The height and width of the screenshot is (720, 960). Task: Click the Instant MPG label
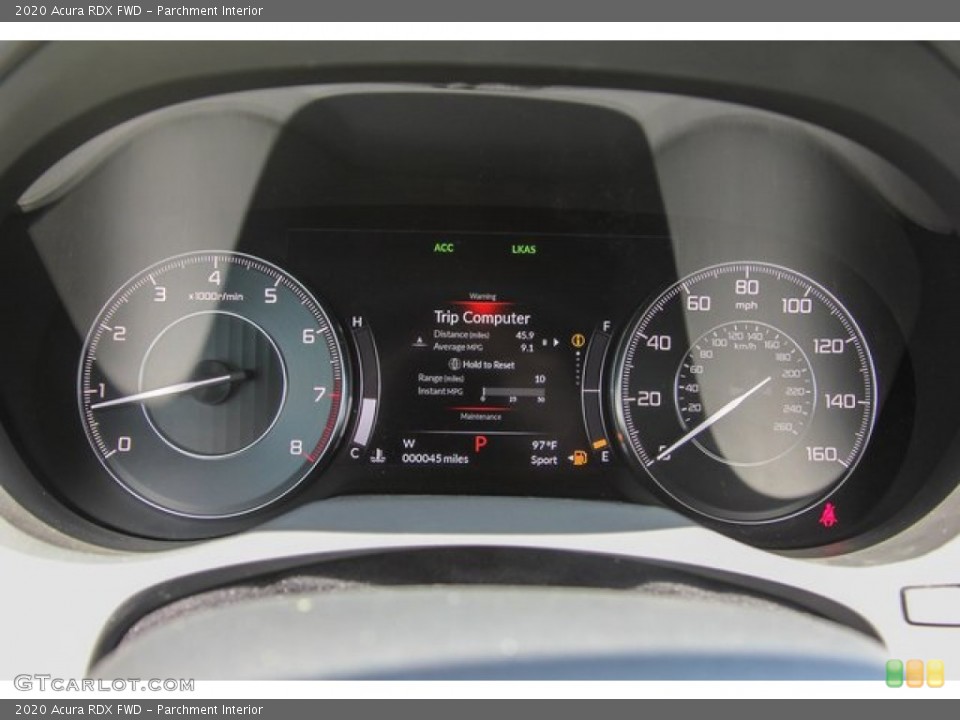[440, 391]
